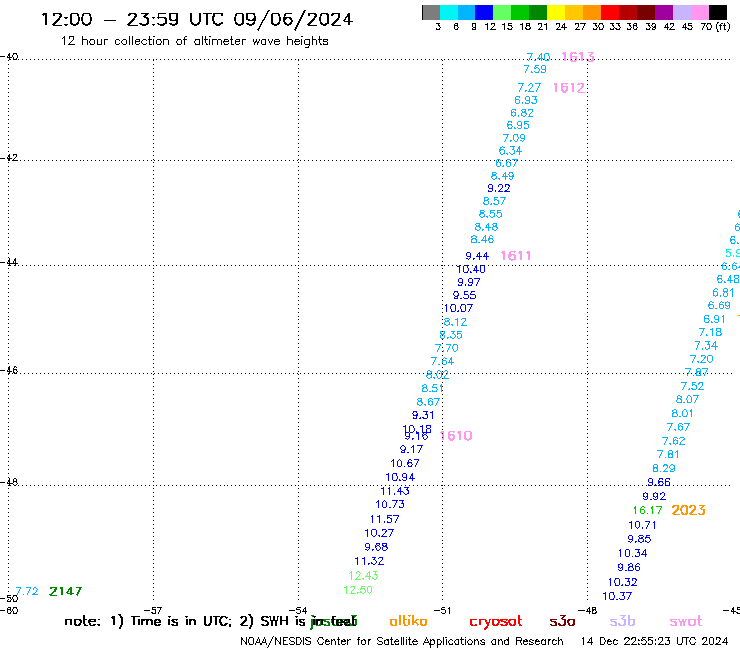
Task: Click the 9.17 wave height reading
Action: 411,449
